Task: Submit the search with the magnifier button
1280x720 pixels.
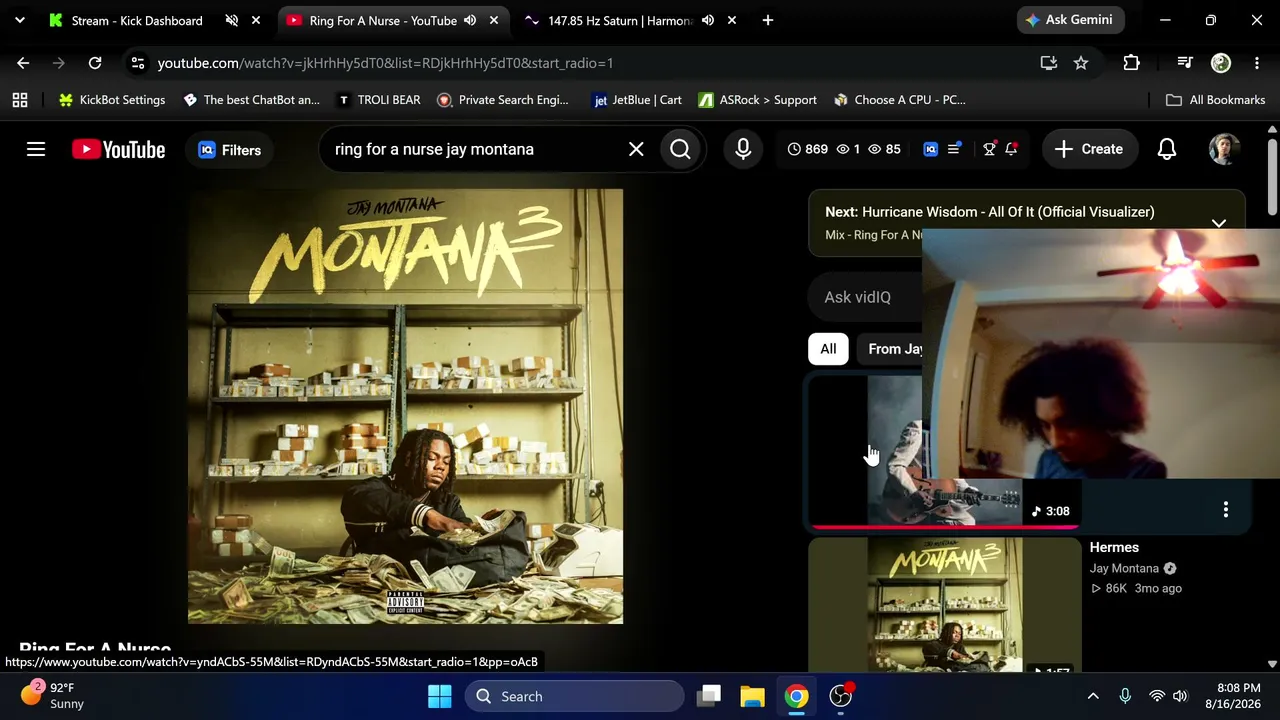Action: coord(680,150)
